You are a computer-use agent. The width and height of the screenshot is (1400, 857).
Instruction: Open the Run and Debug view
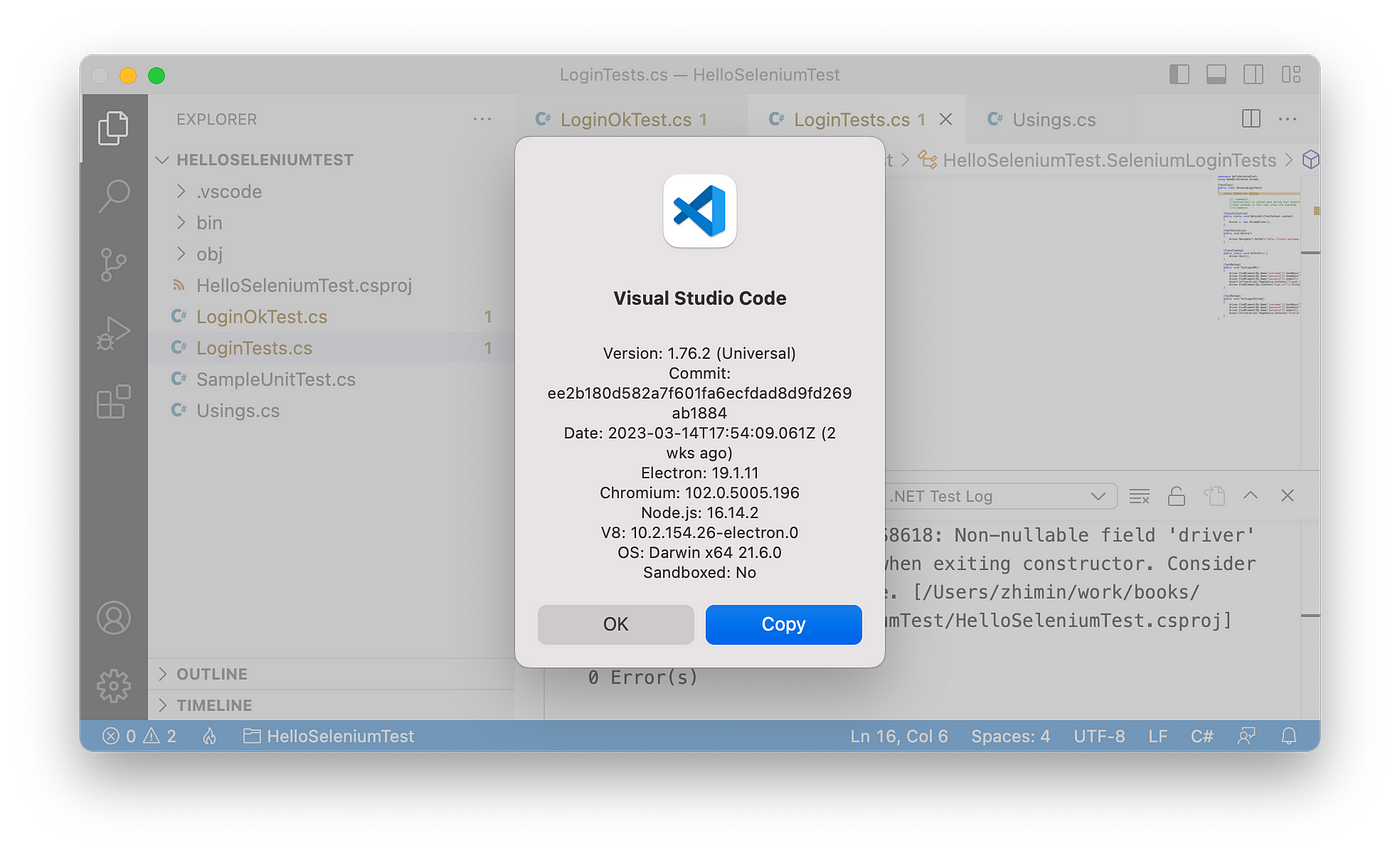point(113,333)
